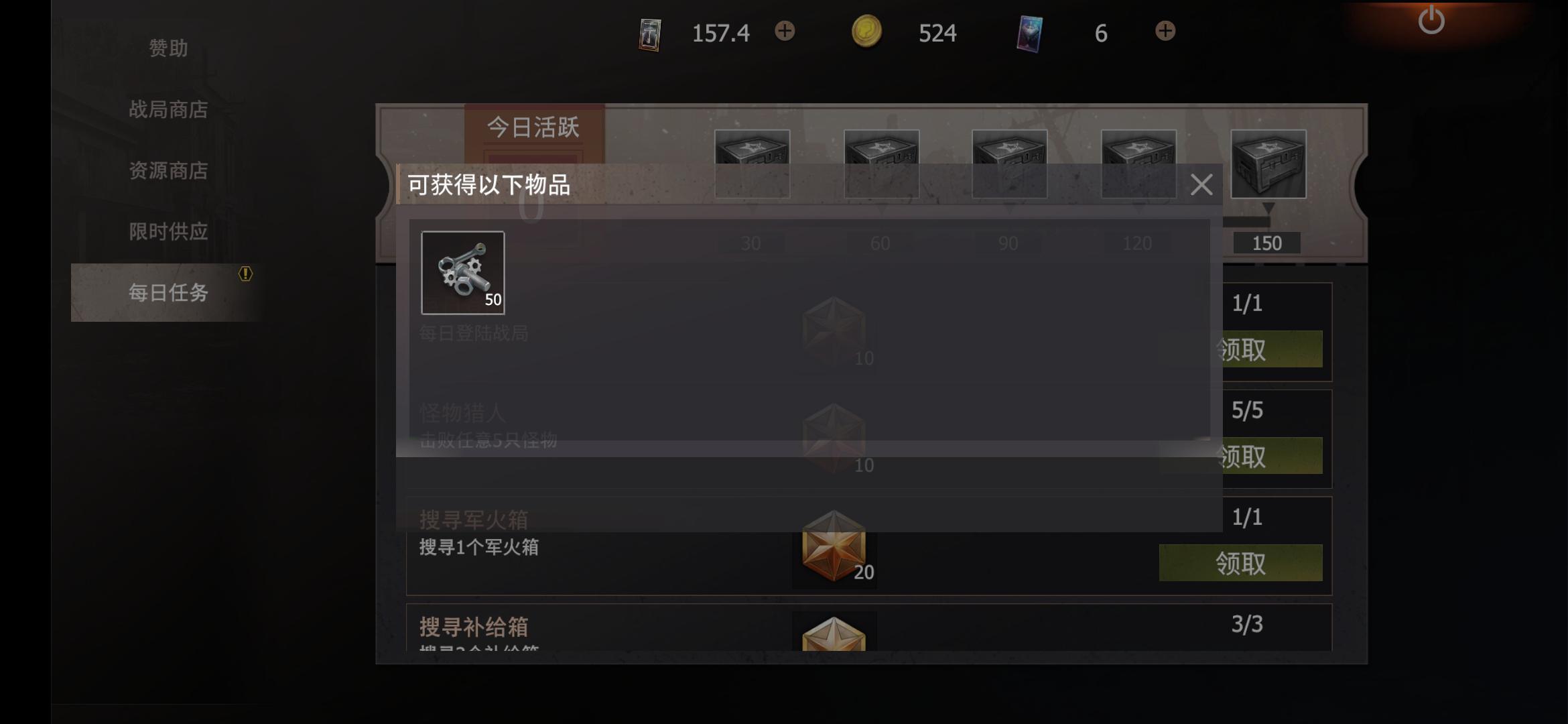Viewport: 1568px width, 724px height.
Task: Click the activity star badge worth 20
Action: [x=834, y=546]
